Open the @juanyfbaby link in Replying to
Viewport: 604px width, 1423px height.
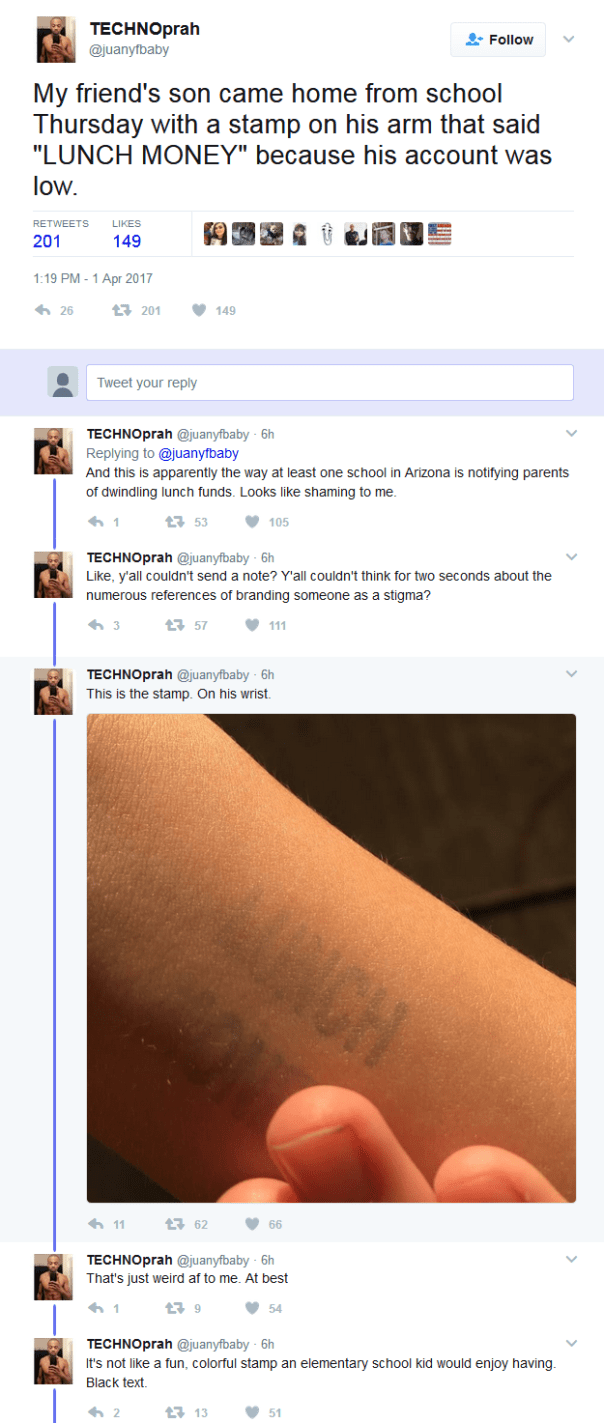click(198, 453)
